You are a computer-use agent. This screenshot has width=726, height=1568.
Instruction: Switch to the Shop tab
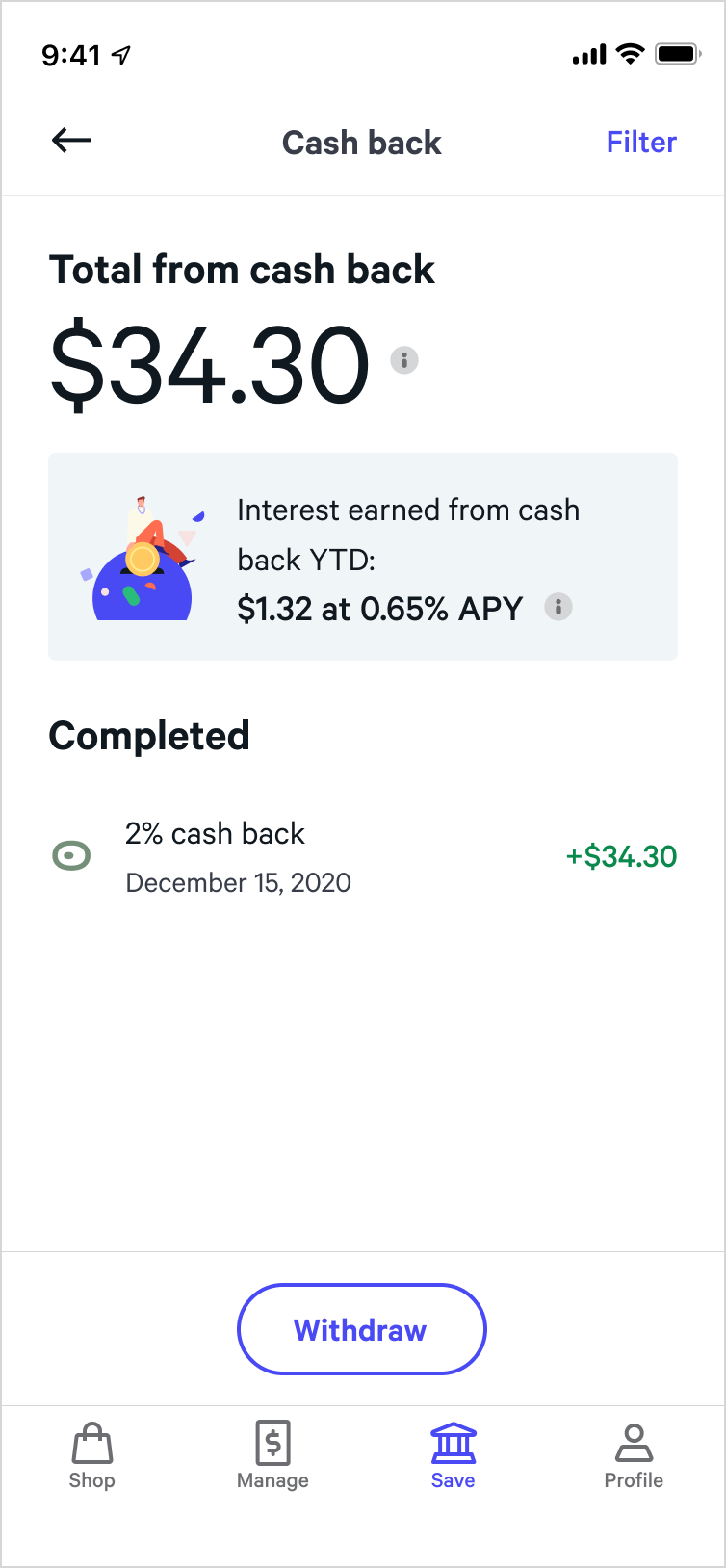pyautogui.click(x=92, y=1455)
